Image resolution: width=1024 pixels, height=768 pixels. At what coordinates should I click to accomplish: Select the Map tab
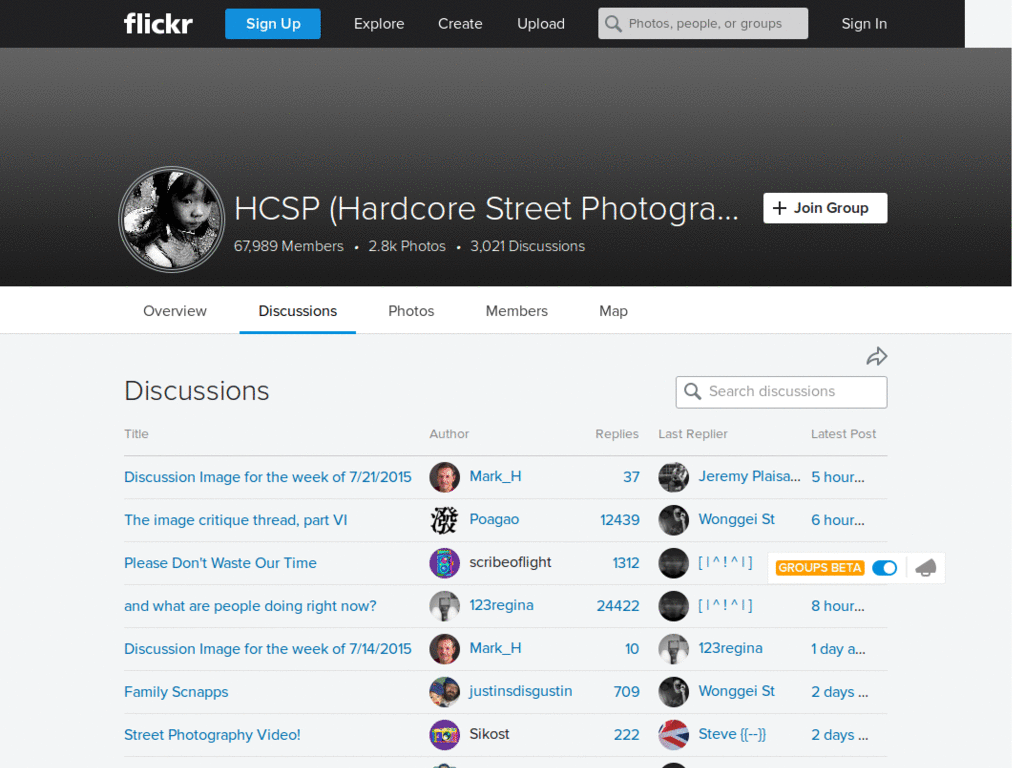[613, 311]
